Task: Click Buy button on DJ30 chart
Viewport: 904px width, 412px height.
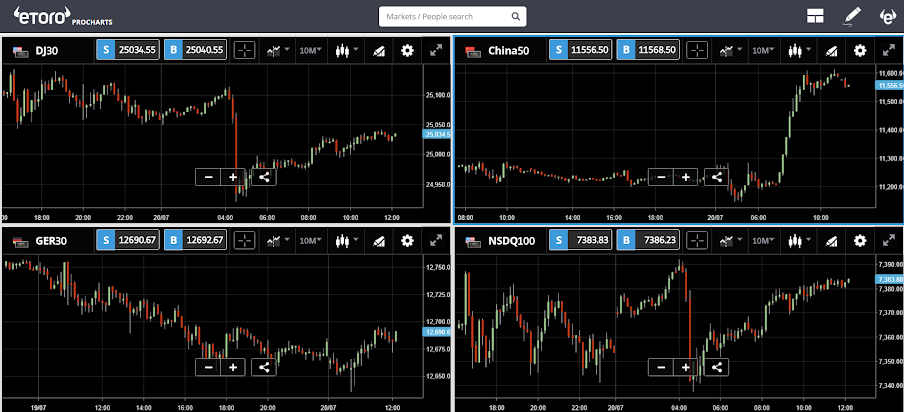Action: pos(195,50)
